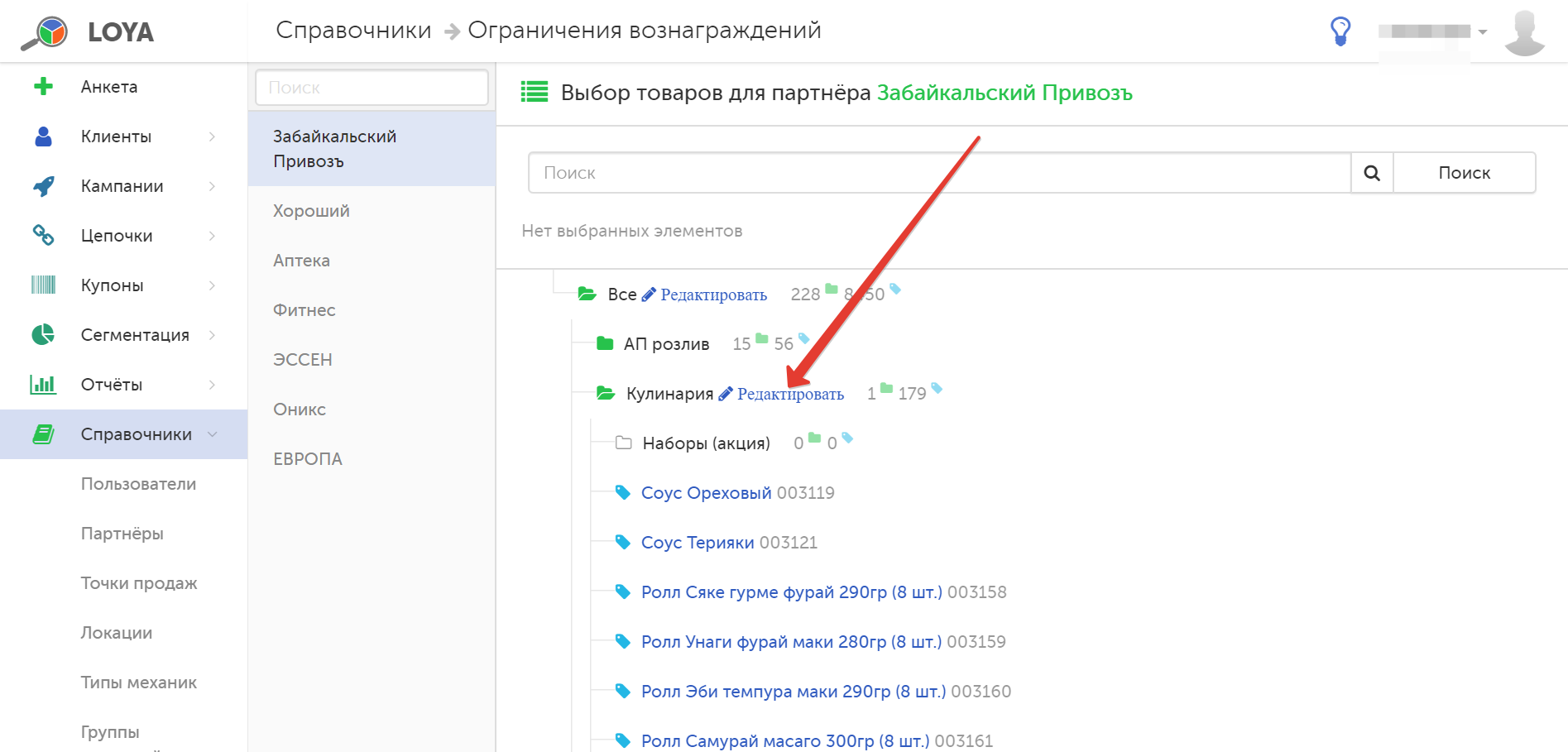Click the Справочники breadcrumb text
The width and height of the screenshot is (1568, 752).
[353, 30]
